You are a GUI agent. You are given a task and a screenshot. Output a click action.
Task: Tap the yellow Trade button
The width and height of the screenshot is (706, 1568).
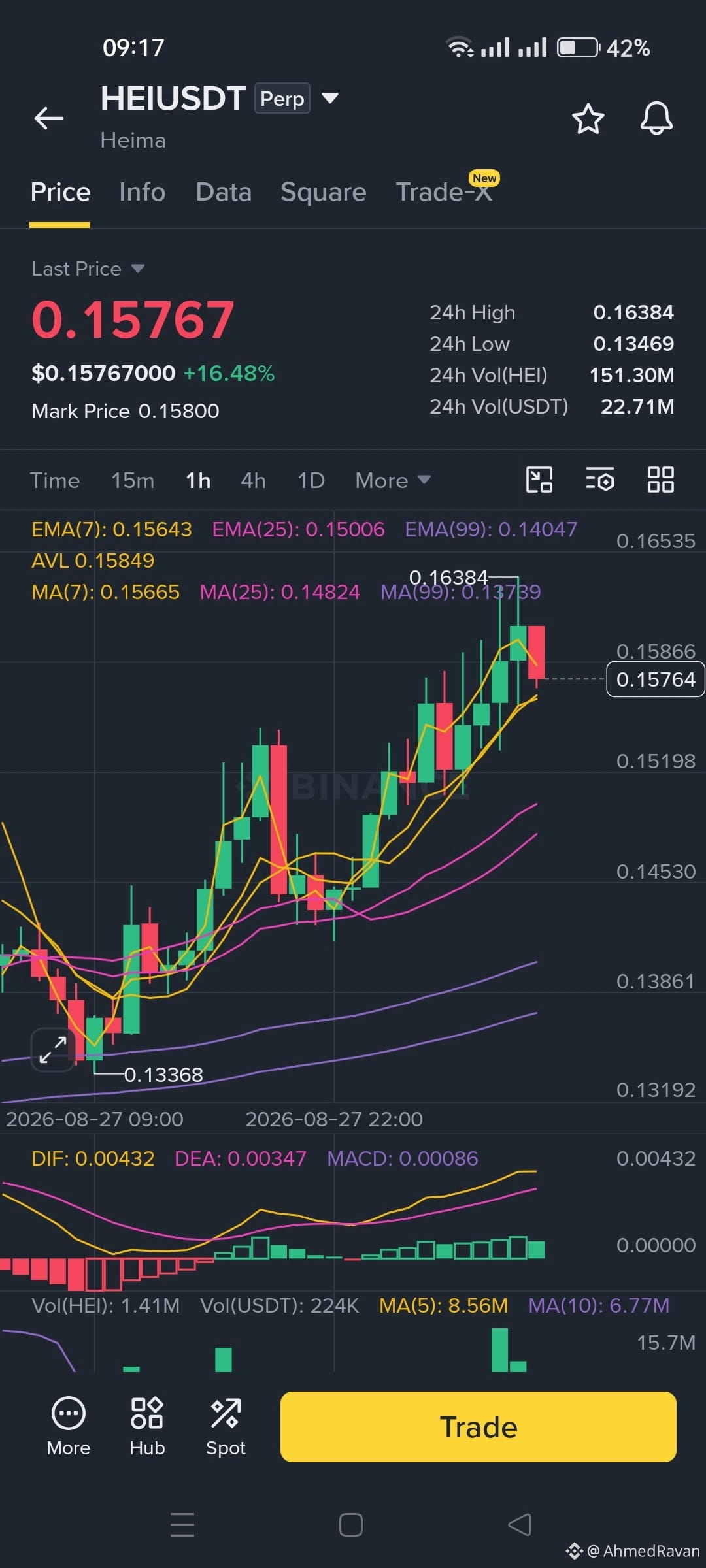(479, 1427)
